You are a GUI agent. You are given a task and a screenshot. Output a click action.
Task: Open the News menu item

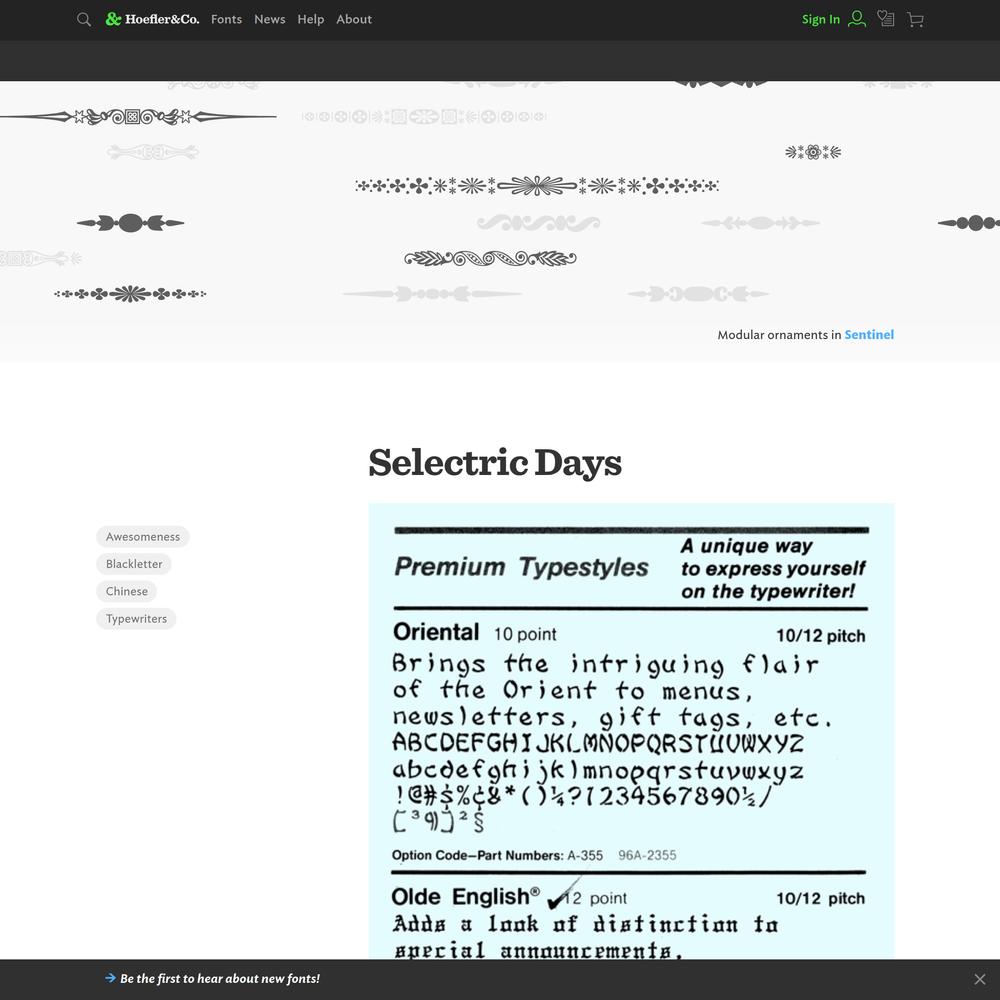point(270,19)
